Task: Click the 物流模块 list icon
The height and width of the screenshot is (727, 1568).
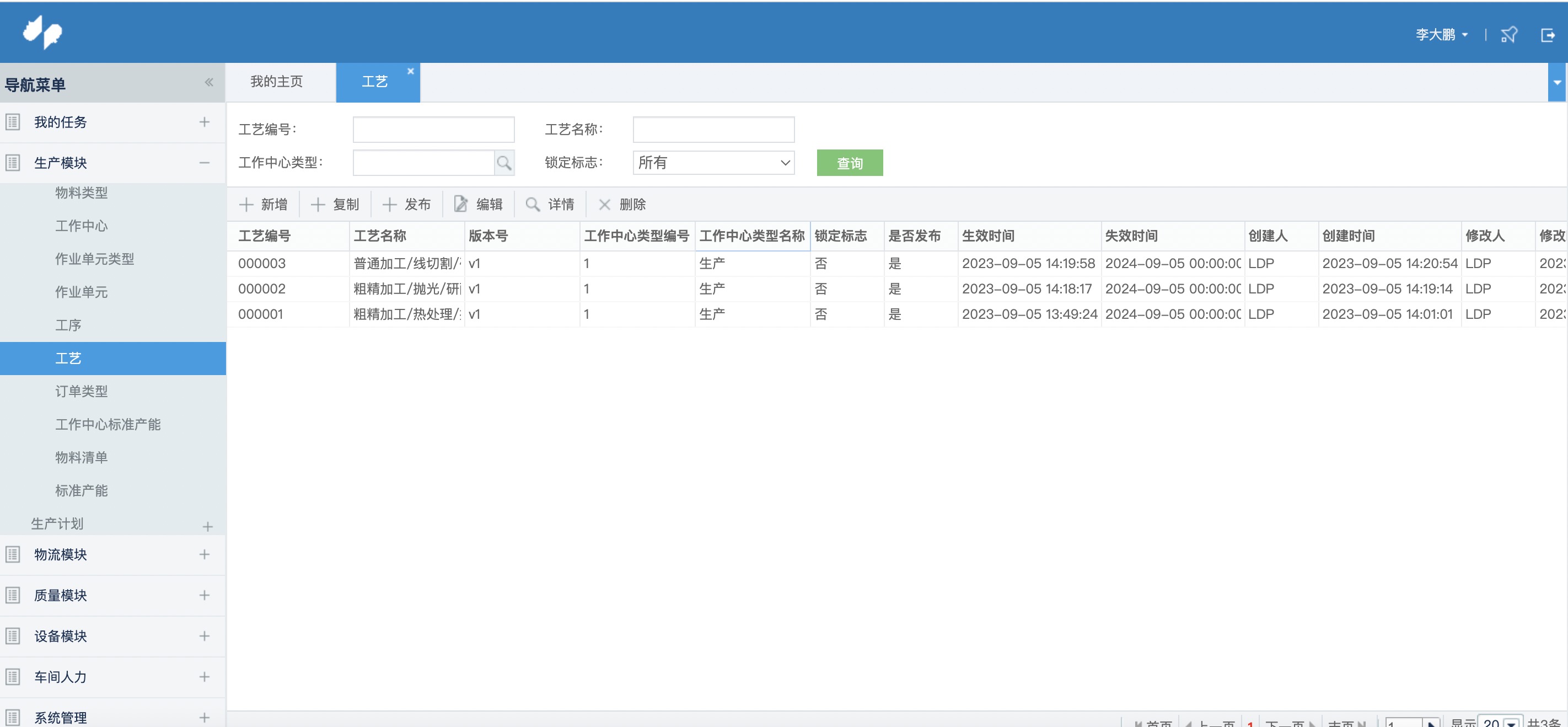Action: pyautogui.click(x=13, y=554)
